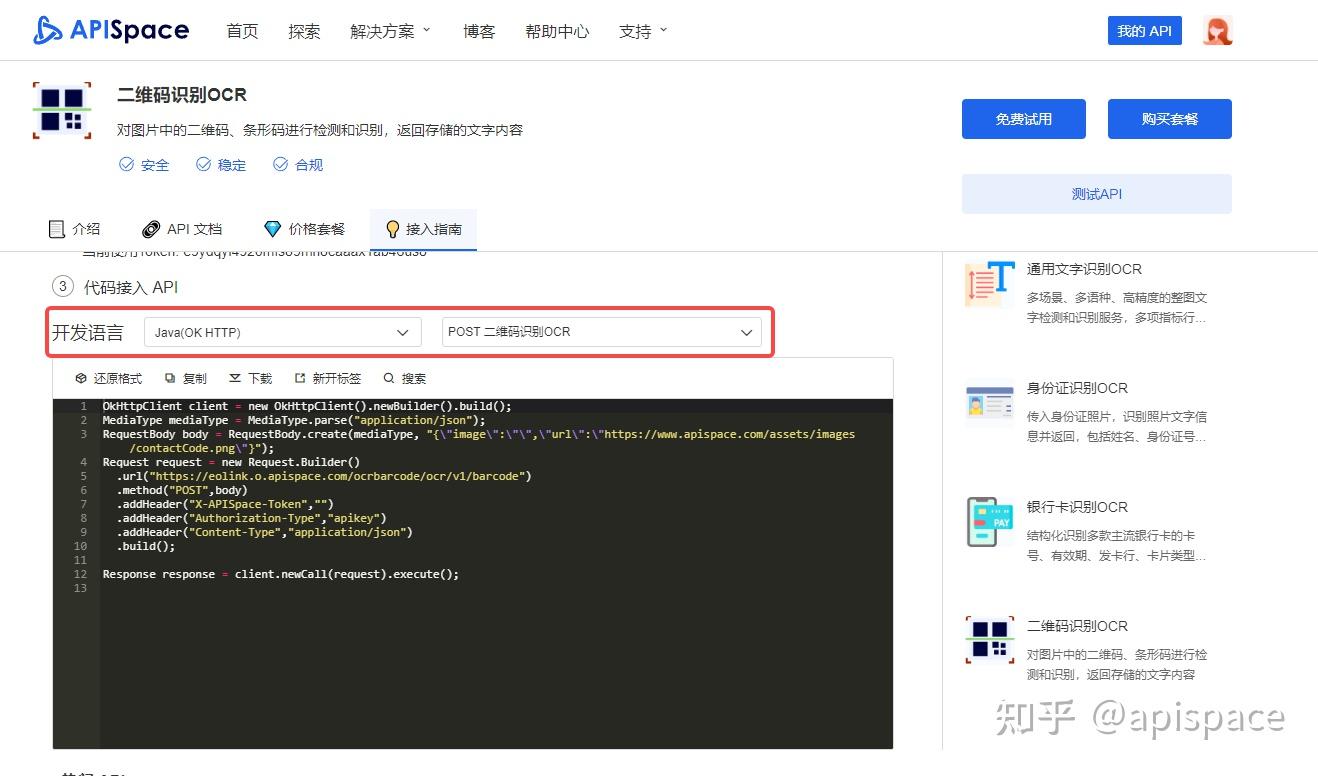Click the APISpace logo icon
This screenshot has width=1318, height=776.
45,30
